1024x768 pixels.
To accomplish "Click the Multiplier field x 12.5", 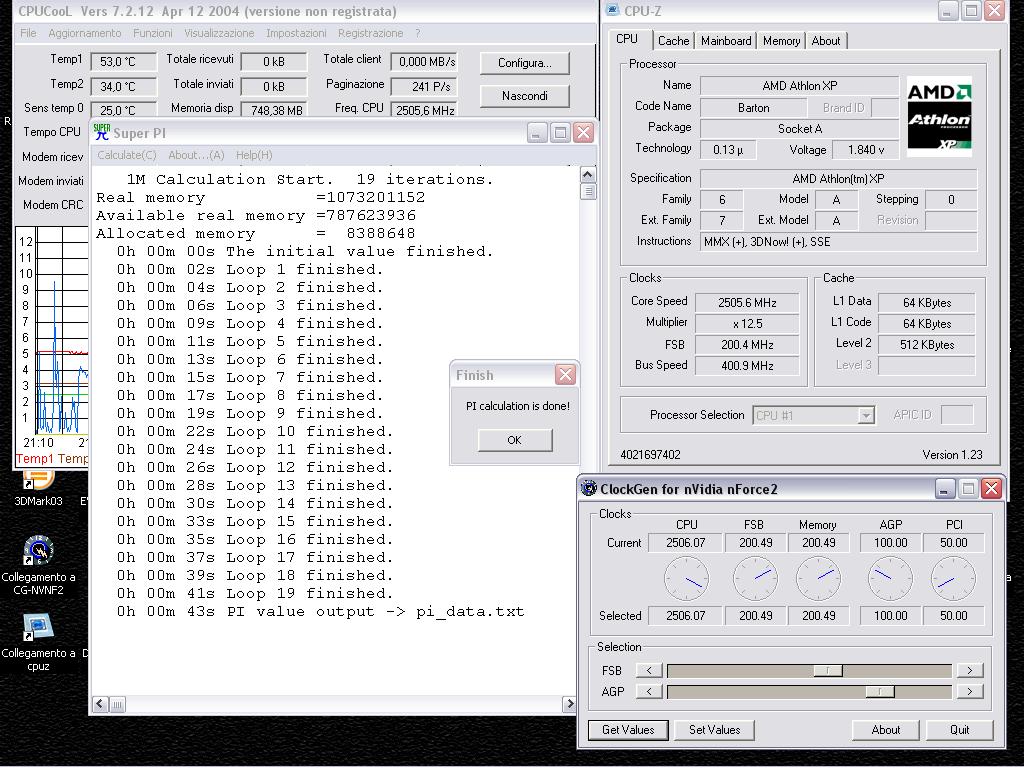I will [747, 323].
